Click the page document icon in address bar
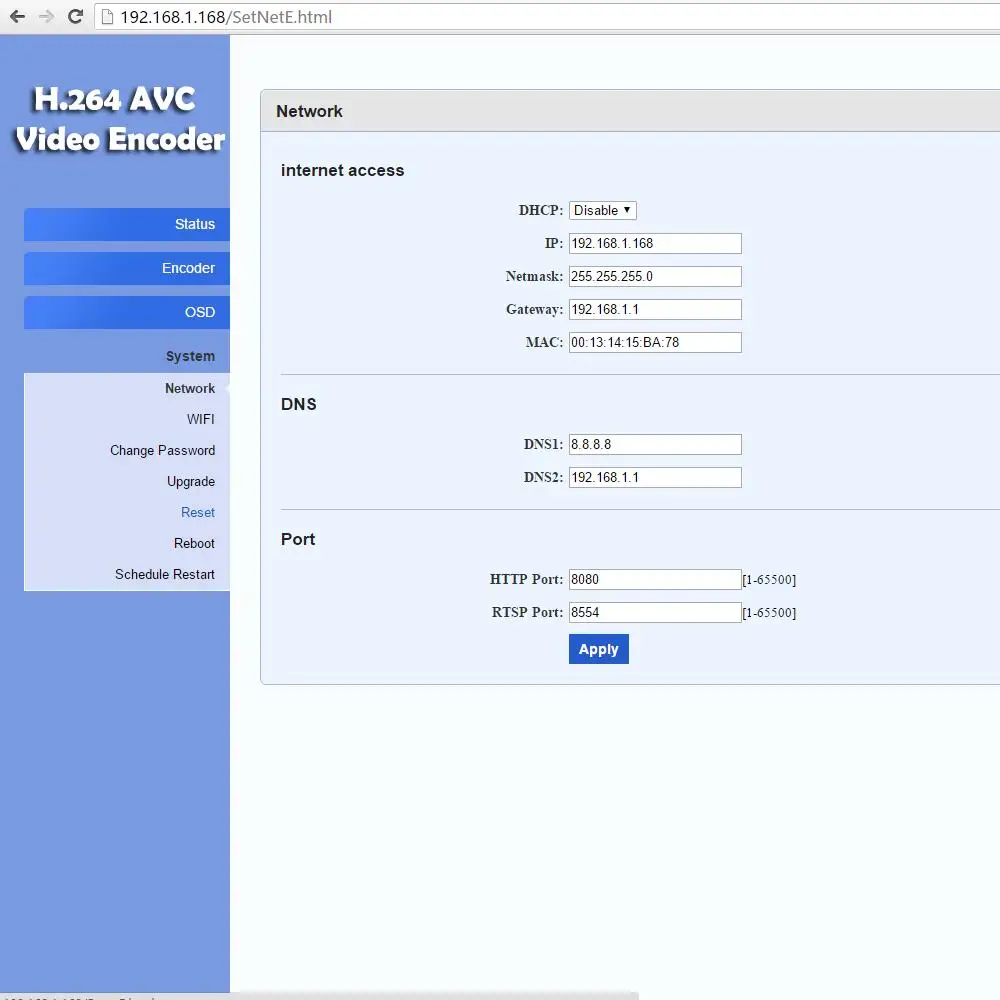Screen dimensions: 1000x1000 pyautogui.click(x=107, y=17)
